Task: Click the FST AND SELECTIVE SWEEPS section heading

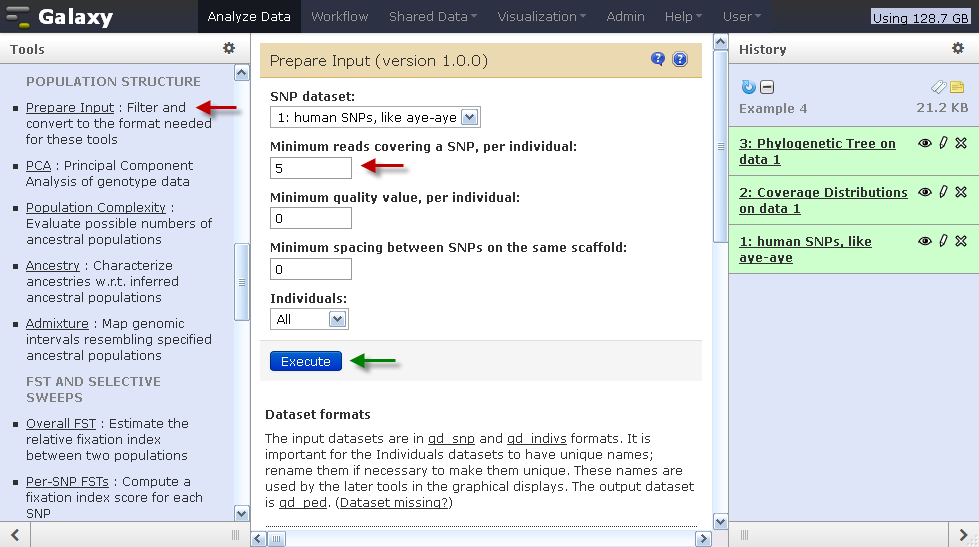Action: [93, 389]
